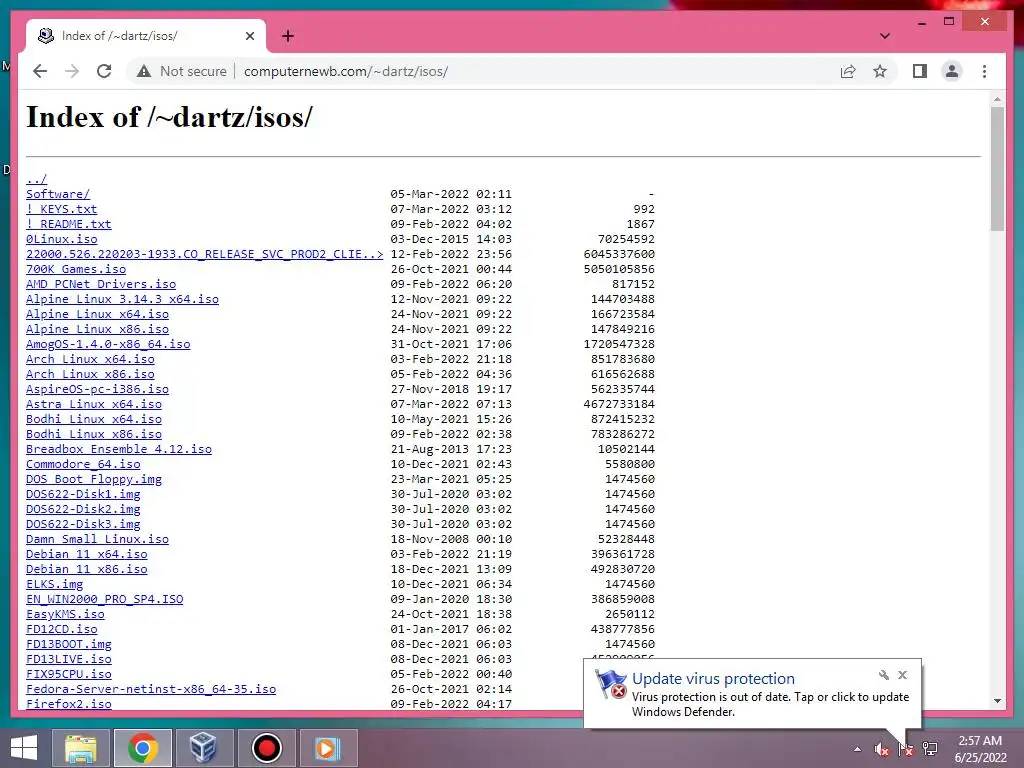1024x768 pixels.
Task: Download 700K_Games.iso
Action: point(76,269)
